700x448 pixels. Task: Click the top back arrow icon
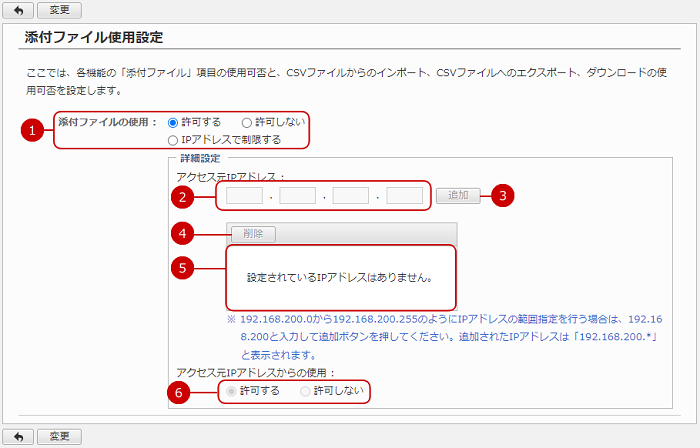click(18, 10)
